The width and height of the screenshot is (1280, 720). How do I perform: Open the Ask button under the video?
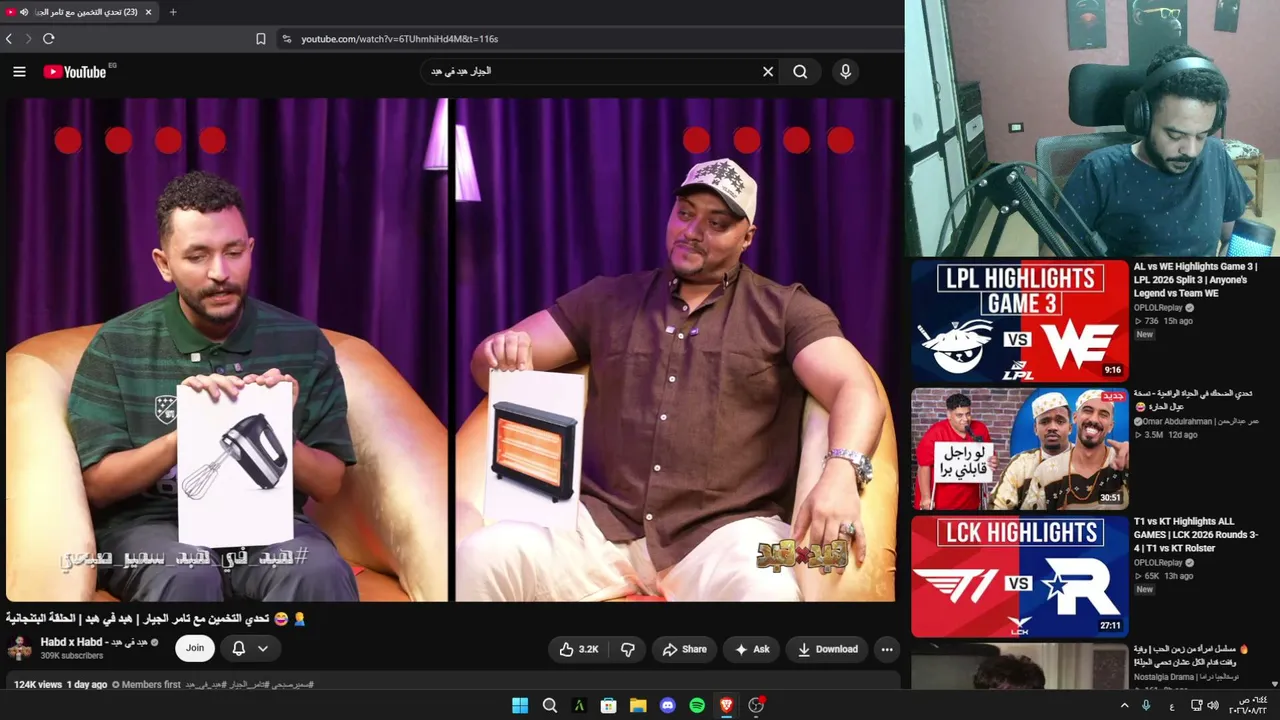pyautogui.click(x=751, y=649)
